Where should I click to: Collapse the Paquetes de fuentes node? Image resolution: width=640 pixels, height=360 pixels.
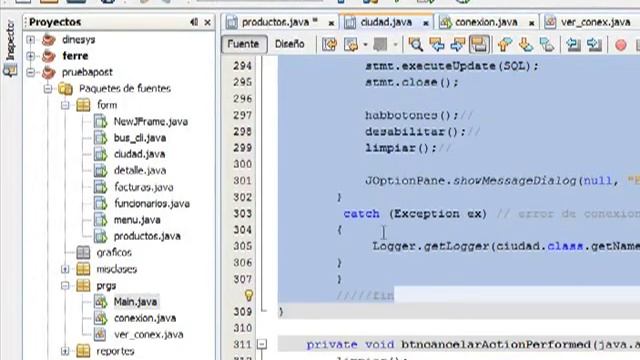48,89
